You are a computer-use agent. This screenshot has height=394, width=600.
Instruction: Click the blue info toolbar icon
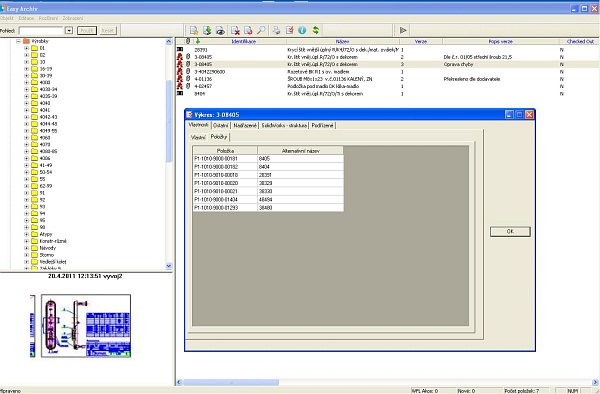click(x=302, y=30)
